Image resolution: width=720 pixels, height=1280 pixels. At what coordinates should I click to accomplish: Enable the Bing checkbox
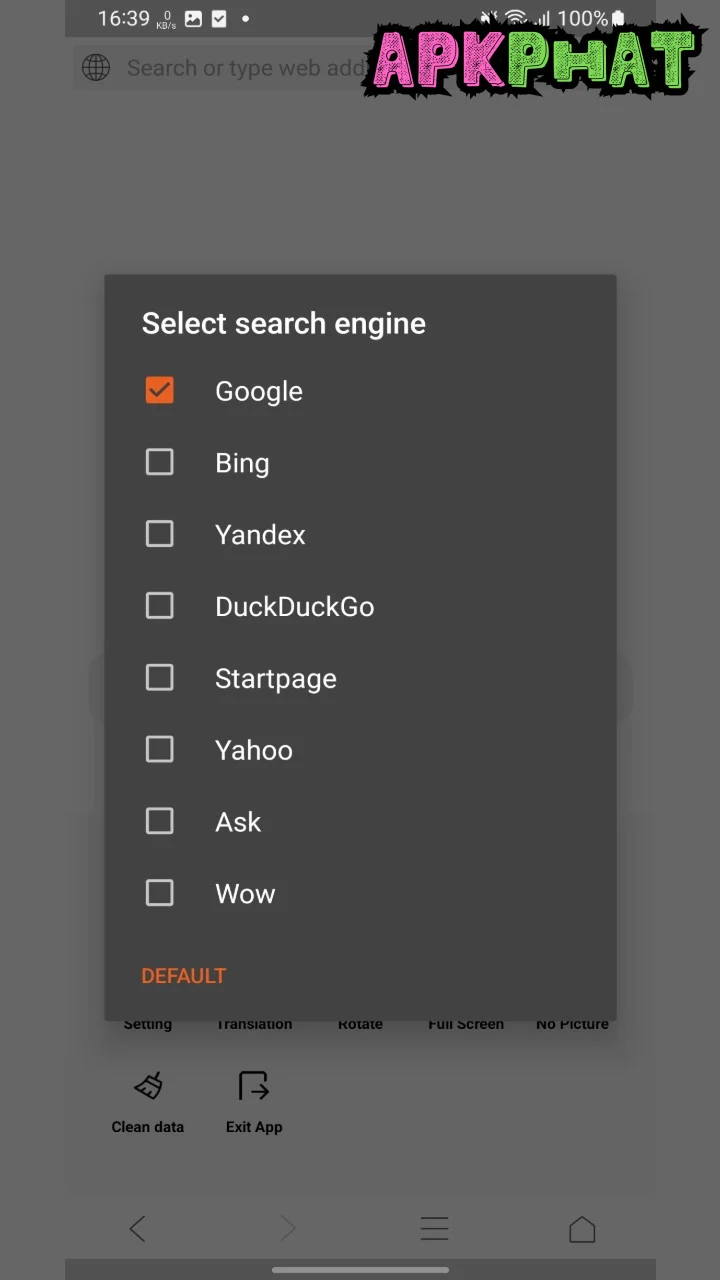pyautogui.click(x=160, y=462)
